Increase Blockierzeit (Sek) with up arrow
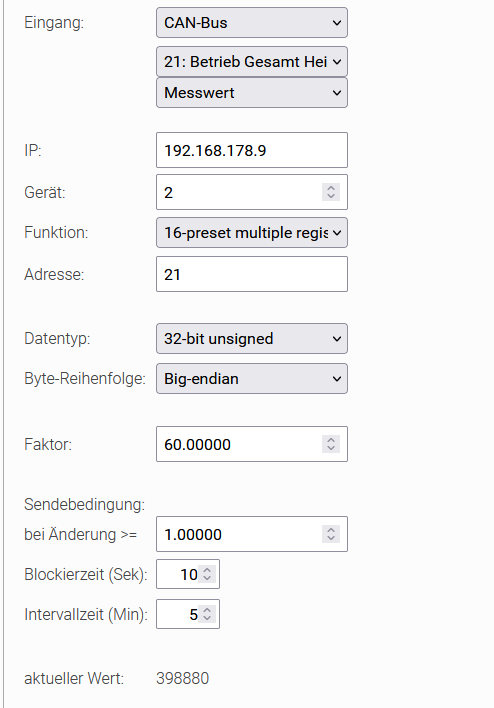Screen dimensions: 494x708 [207, 570]
